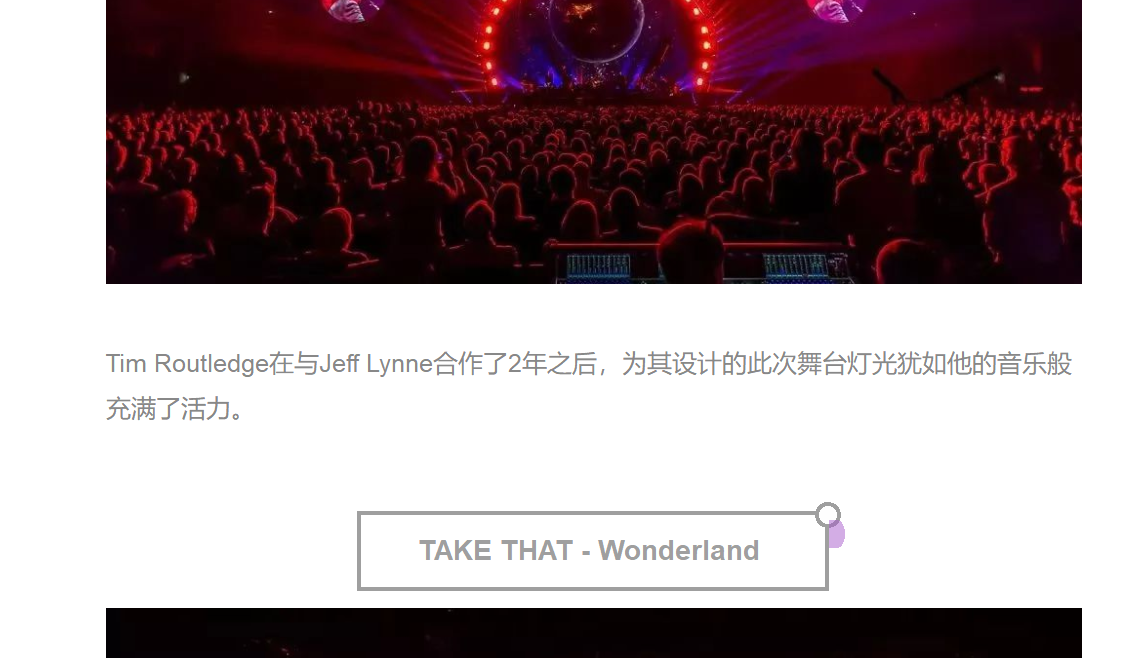This screenshot has height=658, width=1132.
Task: Click the words TAKE THAT in heading
Action: (496, 551)
